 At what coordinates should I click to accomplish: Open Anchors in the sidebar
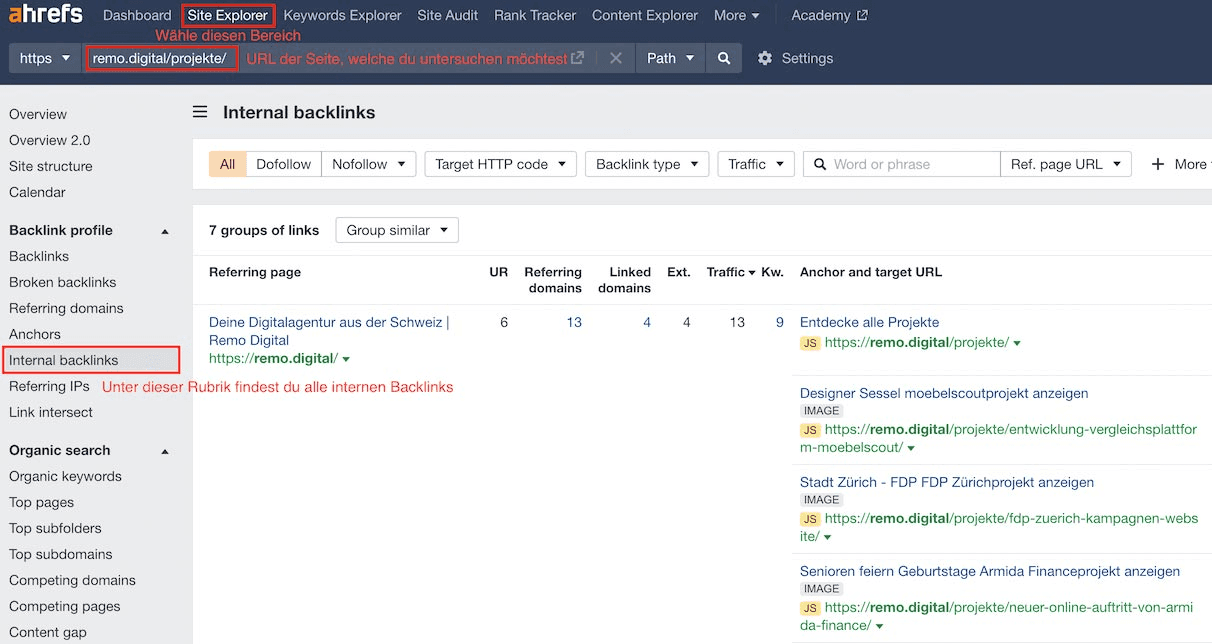coord(35,334)
